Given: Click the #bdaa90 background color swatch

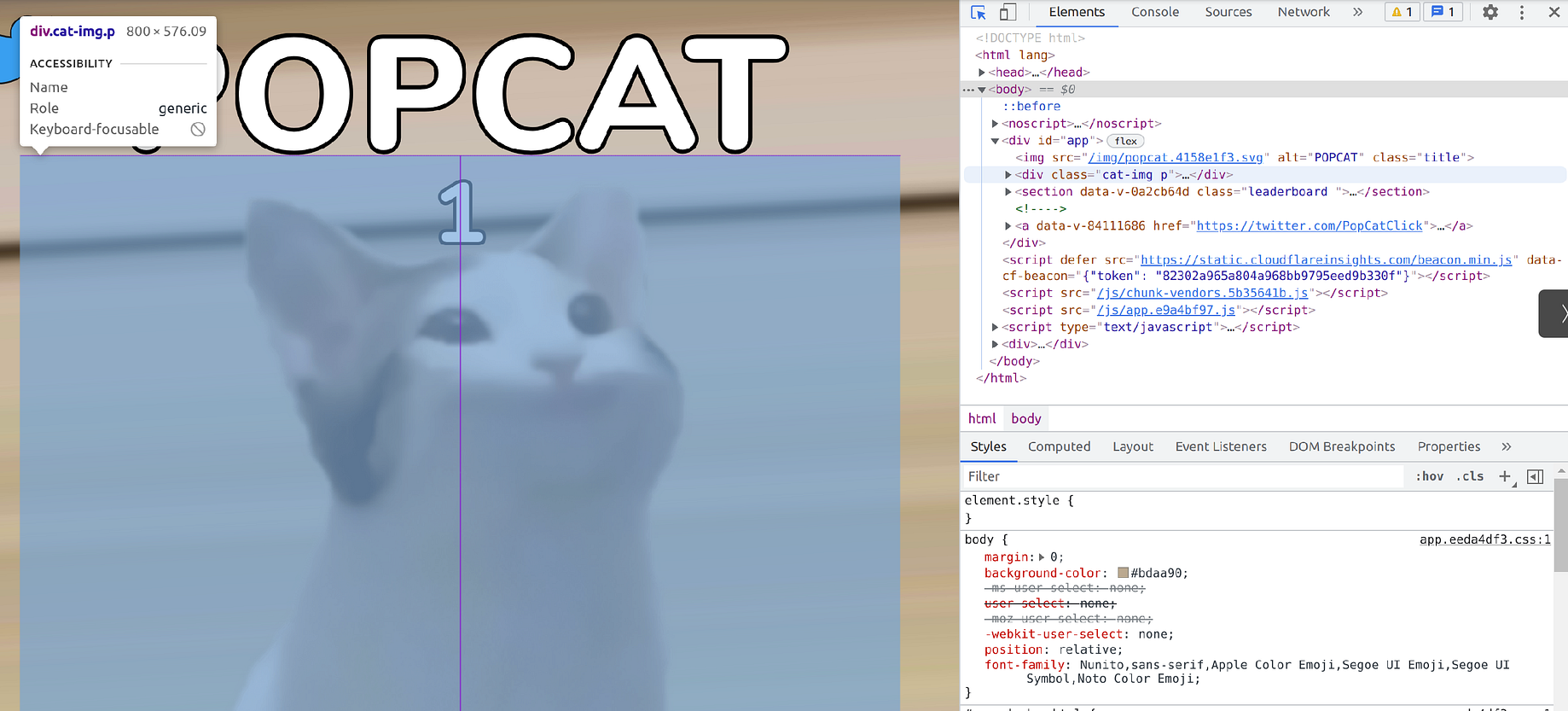Looking at the screenshot, I should [x=1123, y=573].
